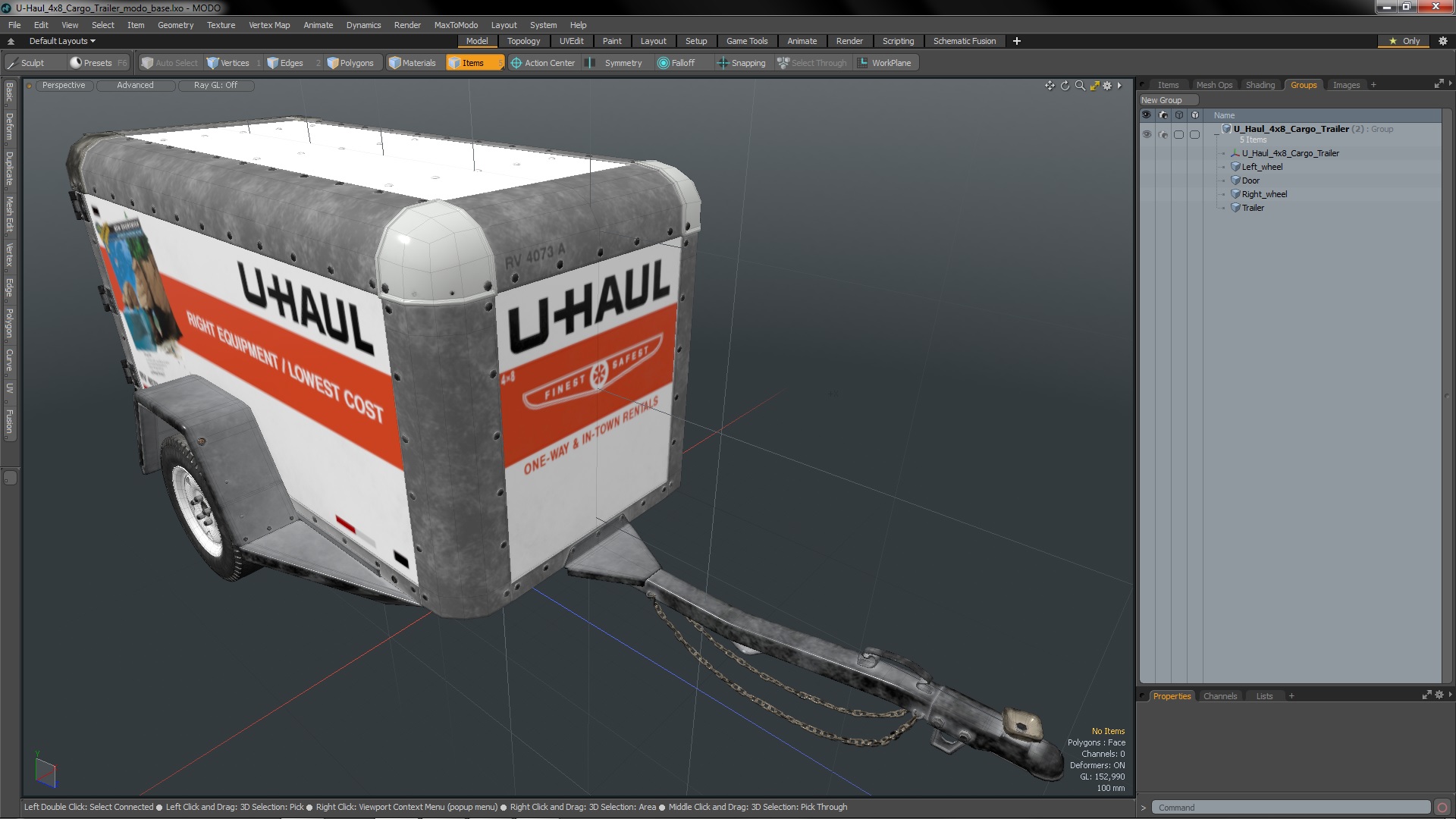Select the Trailer mesh item
Screen dimensions: 1456x819
pos(1253,208)
